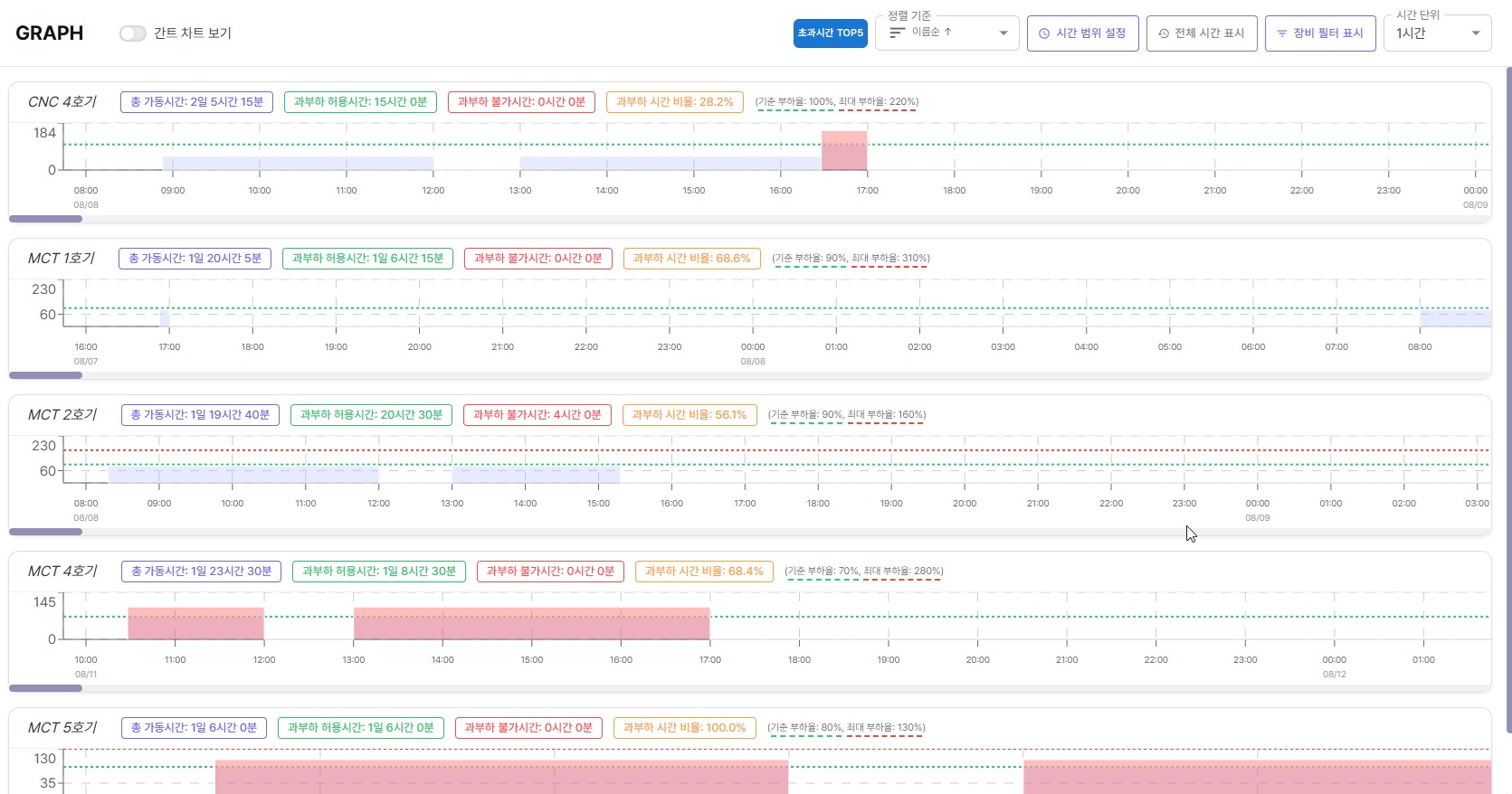This screenshot has height=794, width=1512.
Task: Click MCT 4호기 chart horizontal scroll handle
Action: 45,688
